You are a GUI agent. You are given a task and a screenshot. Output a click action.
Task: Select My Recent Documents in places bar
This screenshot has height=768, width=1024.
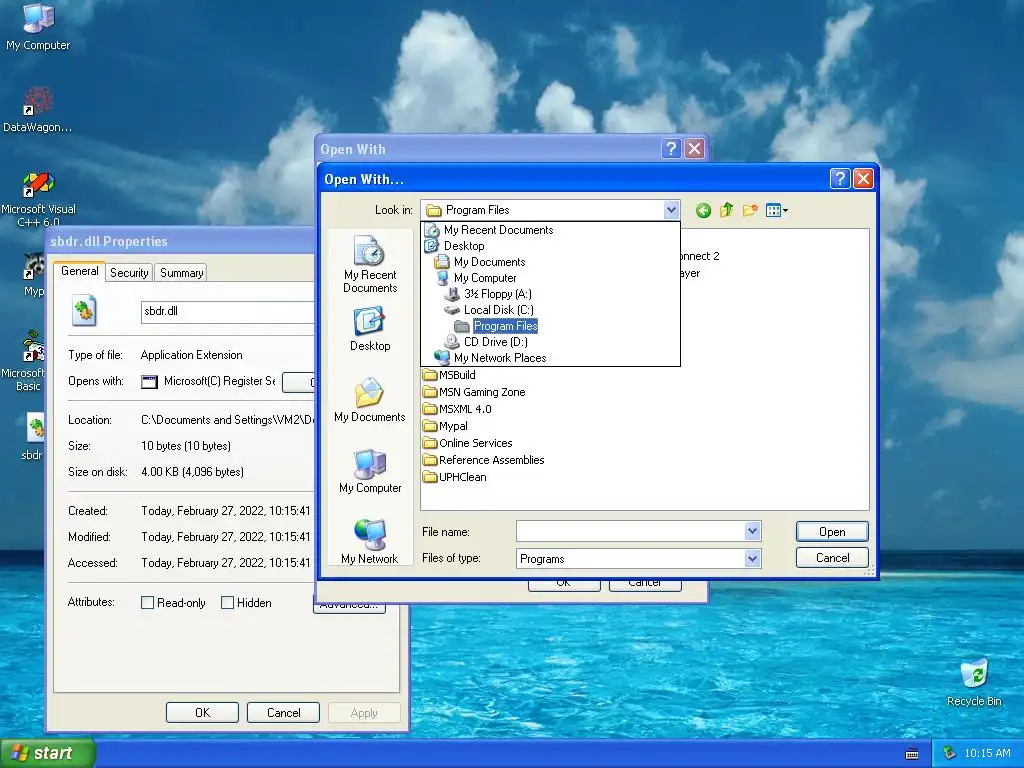click(x=370, y=264)
